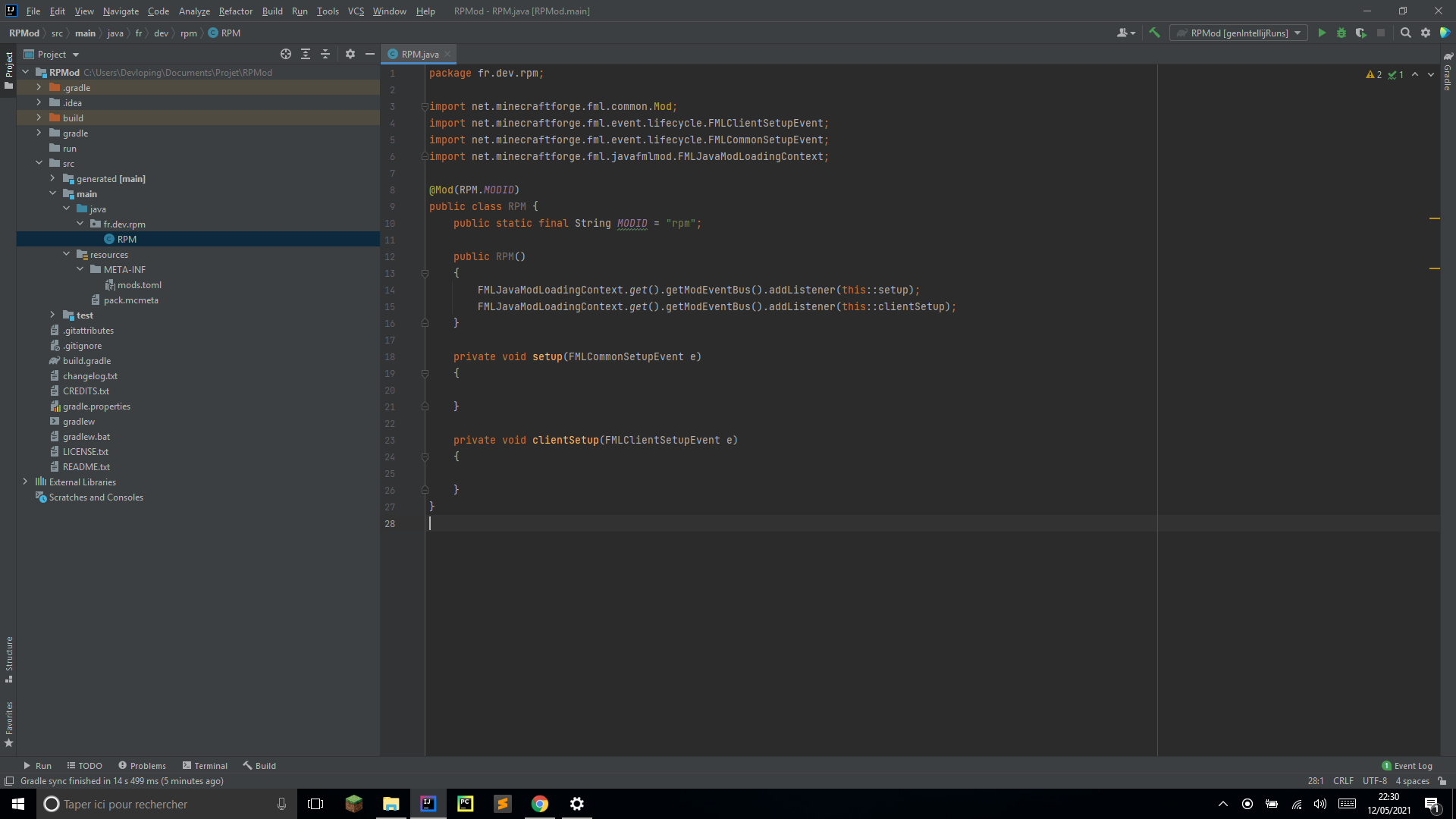Click the Debug bug icon

coord(1341,33)
